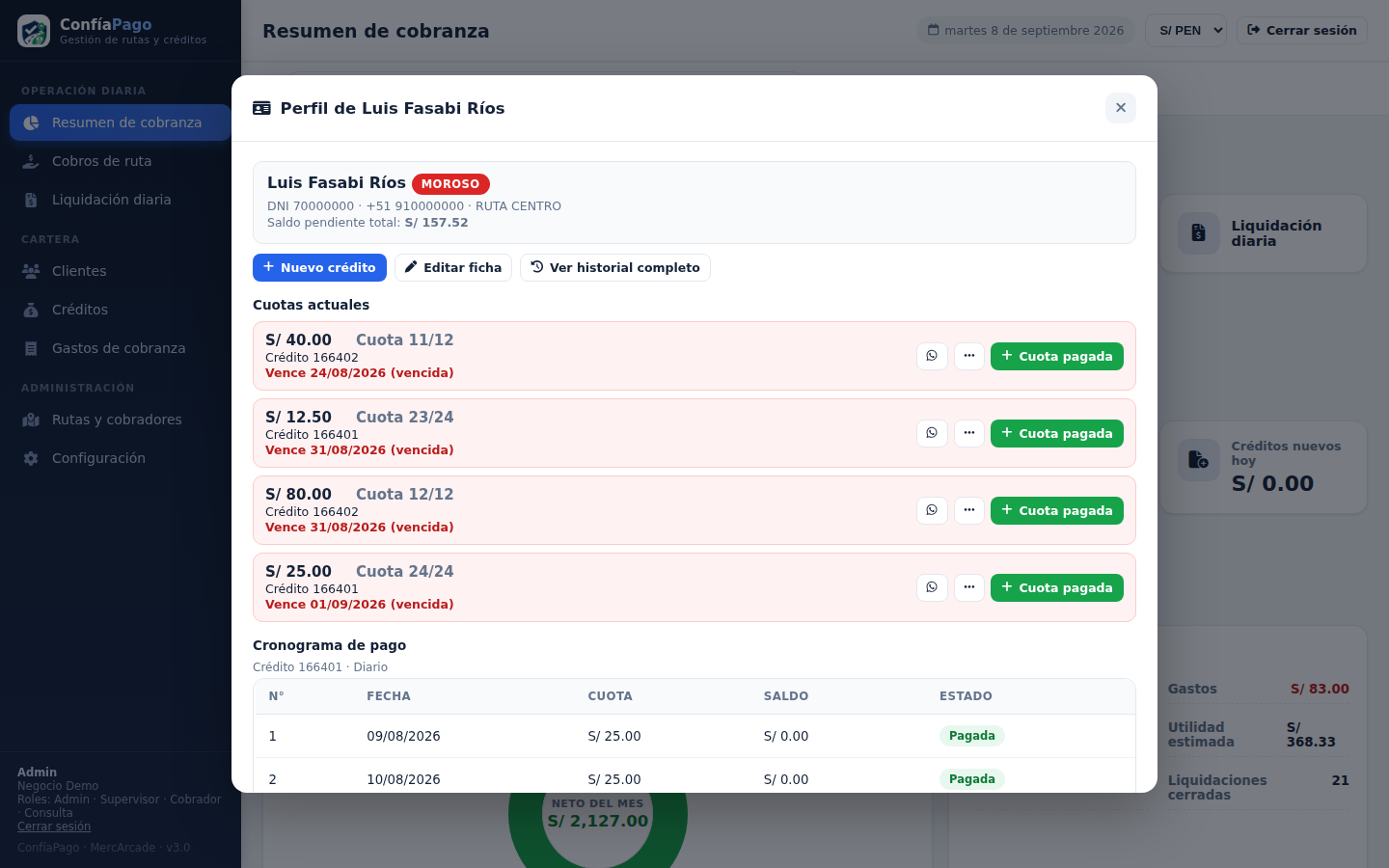The height and width of the screenshot is (868, 1389).
Task: Open more options for Cuota 24/24
Action: pos(969,587)
